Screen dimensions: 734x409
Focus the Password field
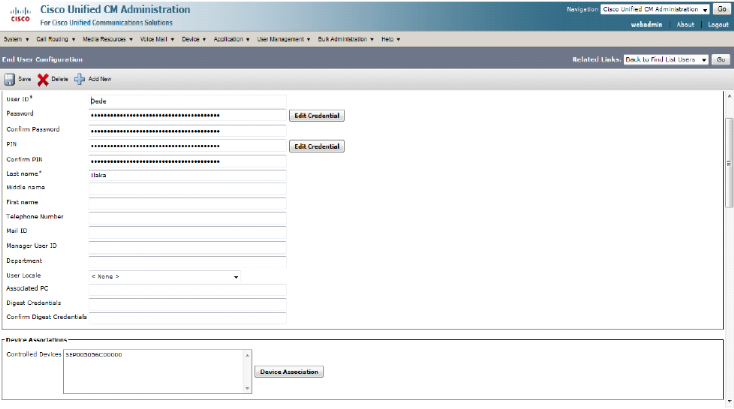click(x=187, y=115)
